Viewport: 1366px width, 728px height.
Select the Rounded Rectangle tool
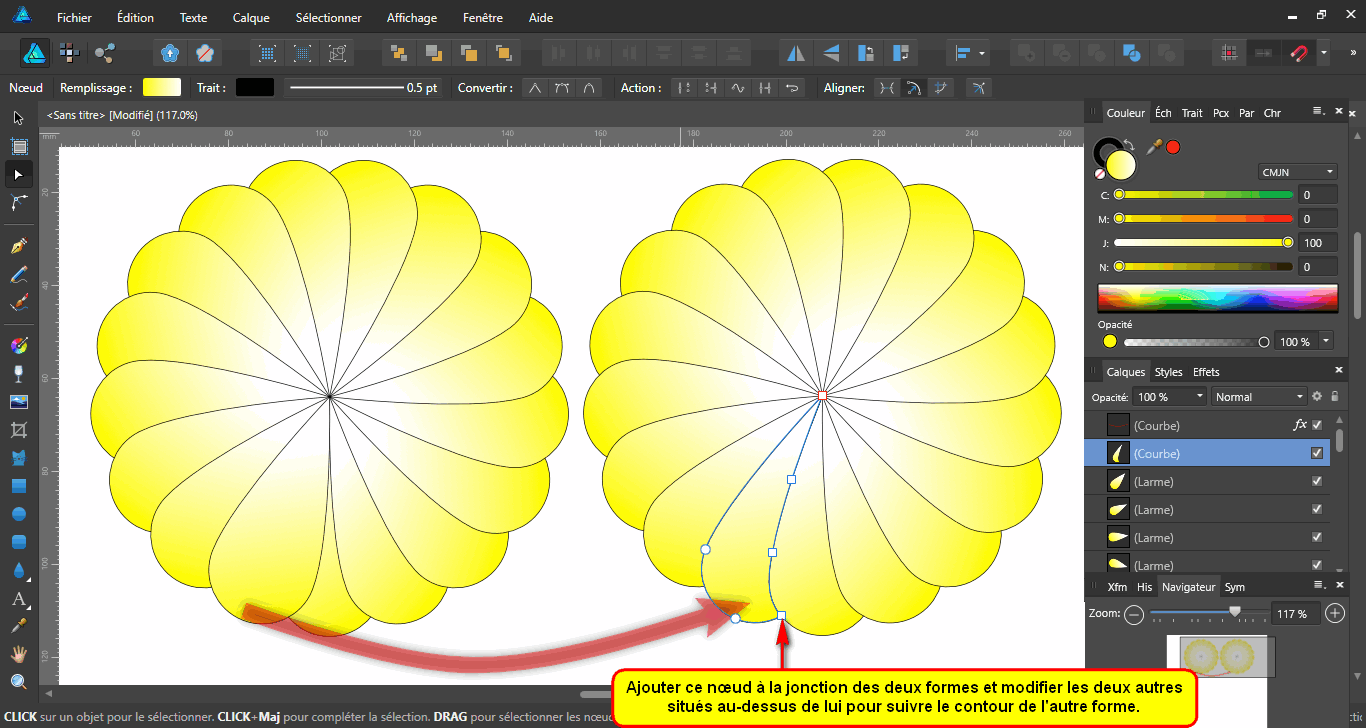[x=18, y=543]
